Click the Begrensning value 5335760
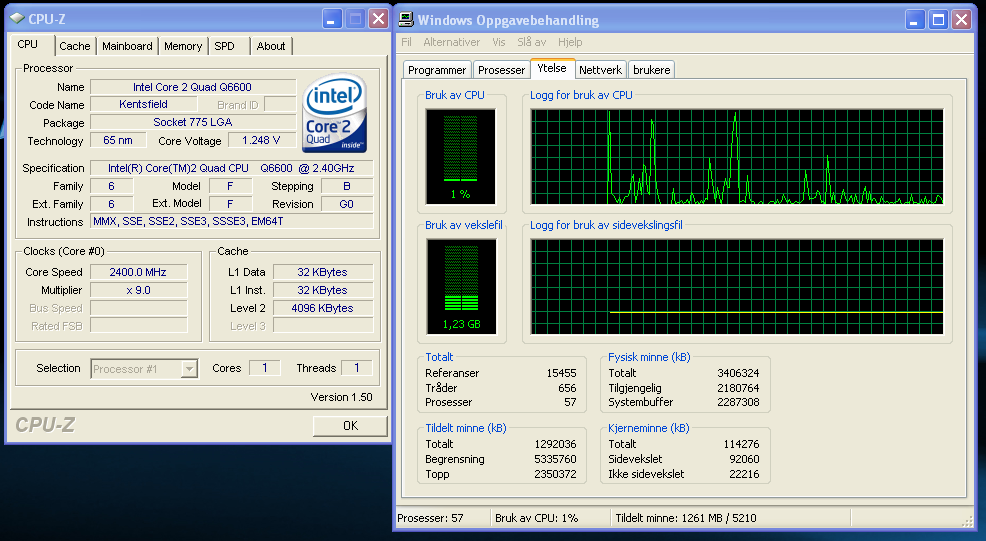The width and height of the screenshot is (986, 541). [x=555, y=459]
